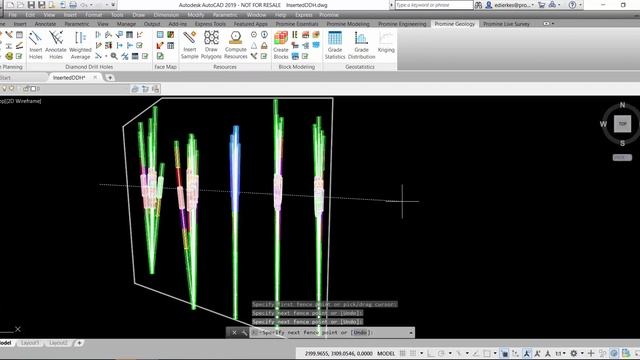This screenshot has width=640, height=360.
Task: Click the wrench customize icon on command line
Action: (x=244, y=333)
